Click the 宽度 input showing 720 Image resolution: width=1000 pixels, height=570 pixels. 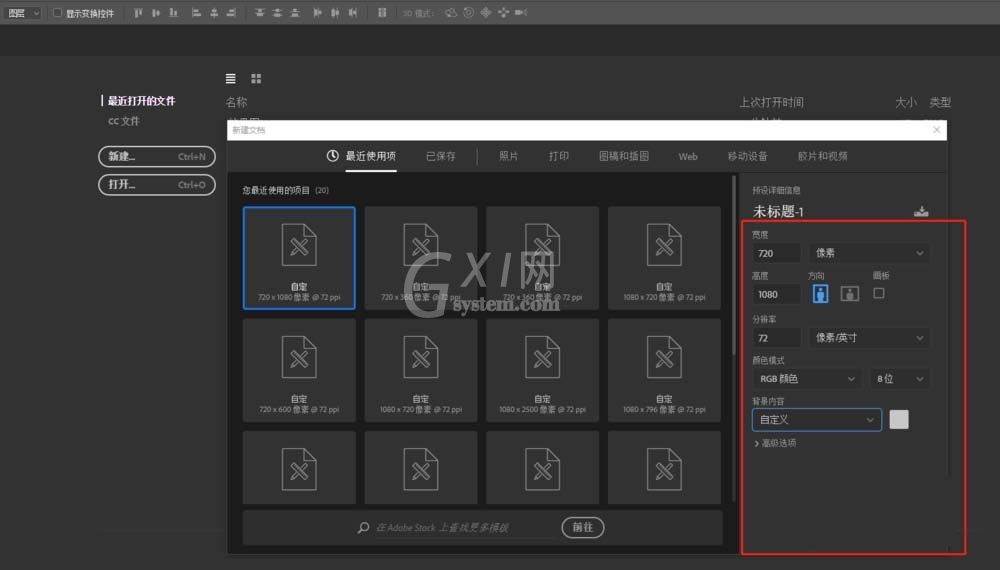point(776,253)
